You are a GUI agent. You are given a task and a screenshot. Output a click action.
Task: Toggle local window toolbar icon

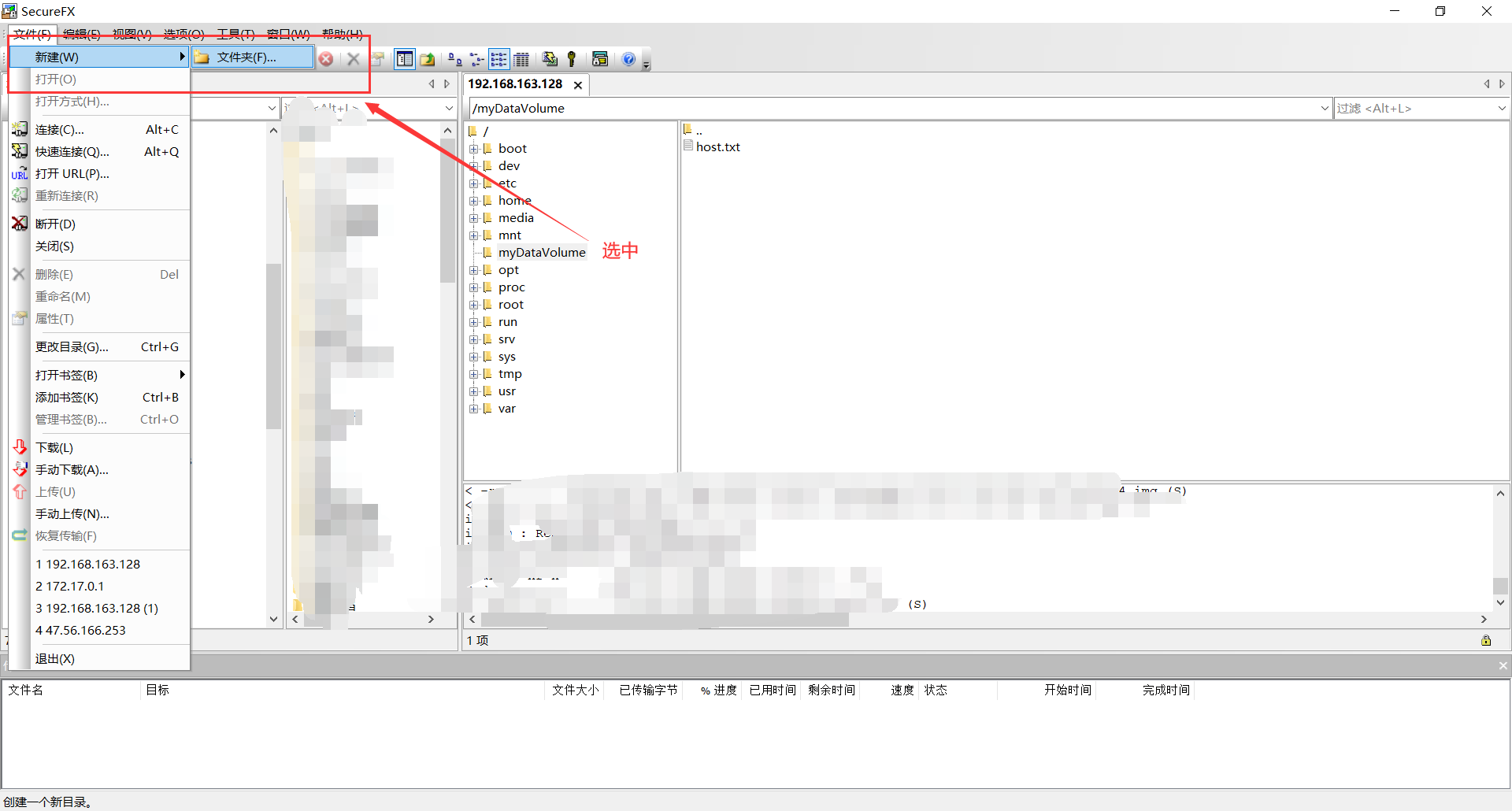(600, 59)
